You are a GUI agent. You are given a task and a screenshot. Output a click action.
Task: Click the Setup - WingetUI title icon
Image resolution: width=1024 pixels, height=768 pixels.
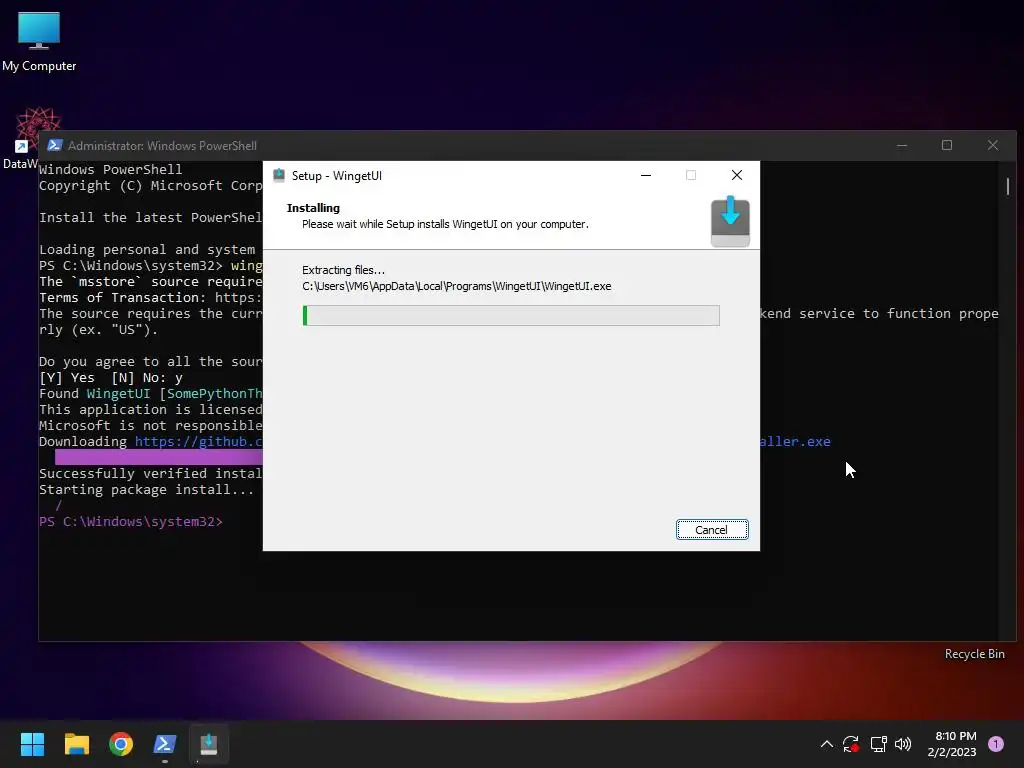tap(279, 175)
